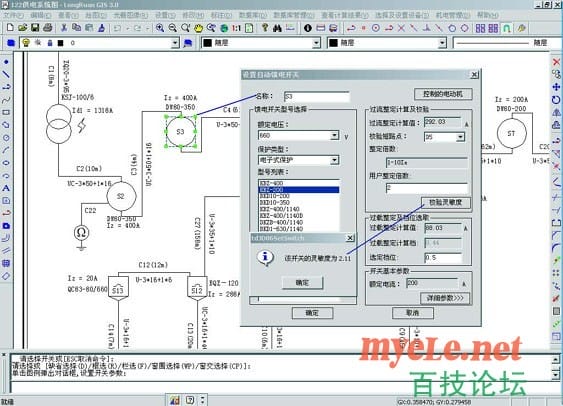Click the S13 switch symbol in diagram

(x=118, y=288)
